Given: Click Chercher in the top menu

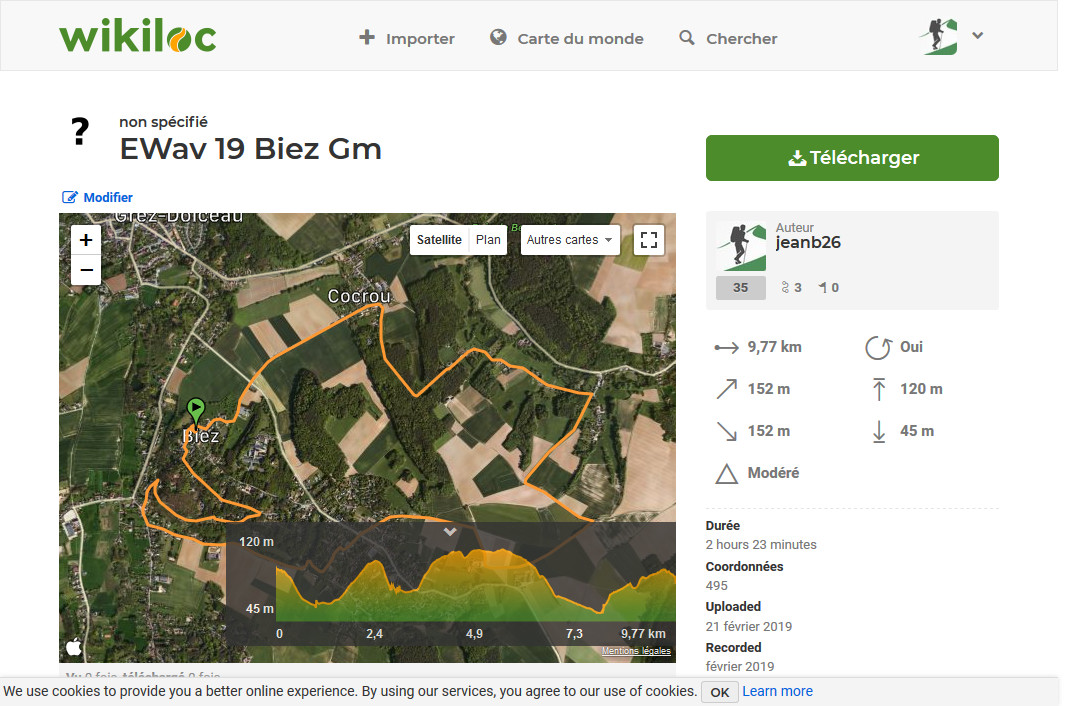Looking at the screenshot, I should pyautogui.click(x=728, y=38).
